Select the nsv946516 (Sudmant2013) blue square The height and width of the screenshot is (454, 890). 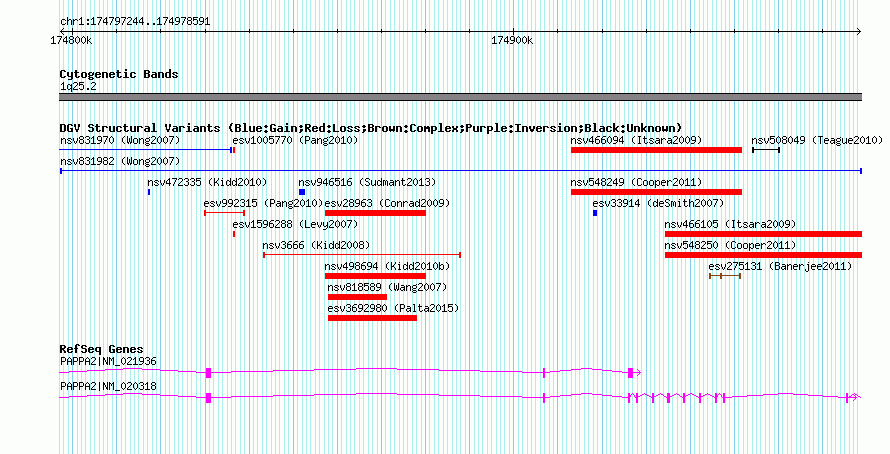click(x=302, y=192)
